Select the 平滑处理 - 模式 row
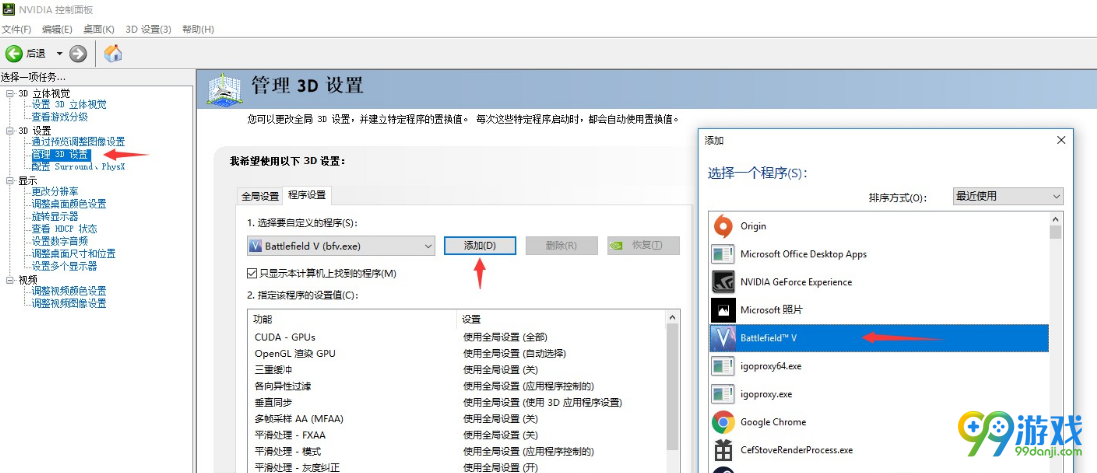1097x473 pixels. [457, 451]
